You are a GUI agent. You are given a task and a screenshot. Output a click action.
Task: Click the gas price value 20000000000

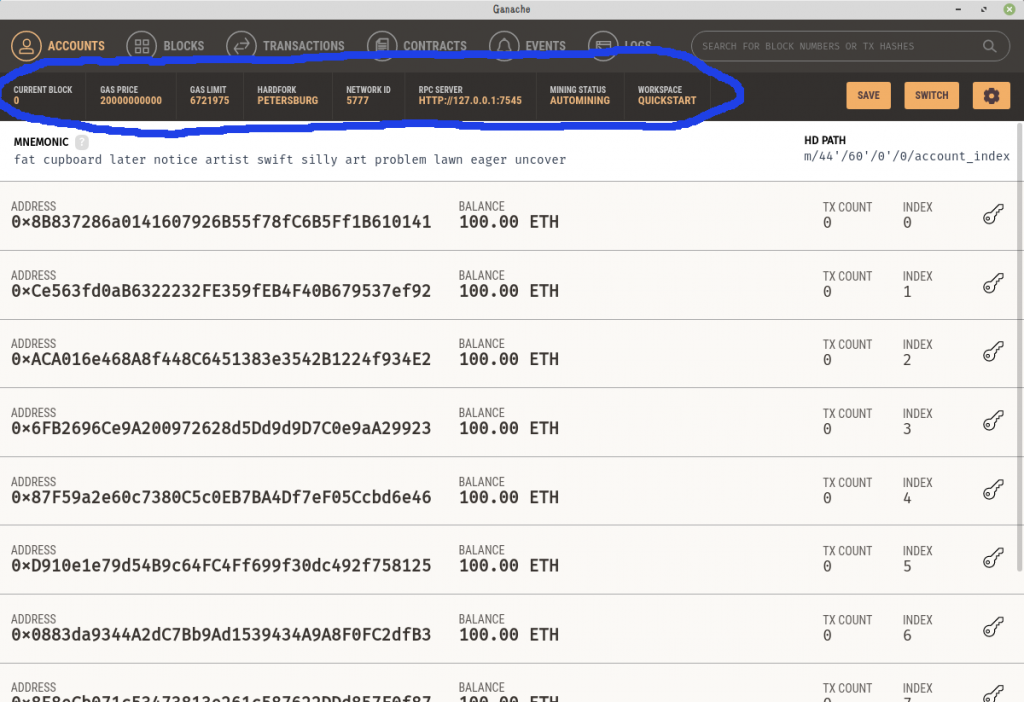(131, 101)
